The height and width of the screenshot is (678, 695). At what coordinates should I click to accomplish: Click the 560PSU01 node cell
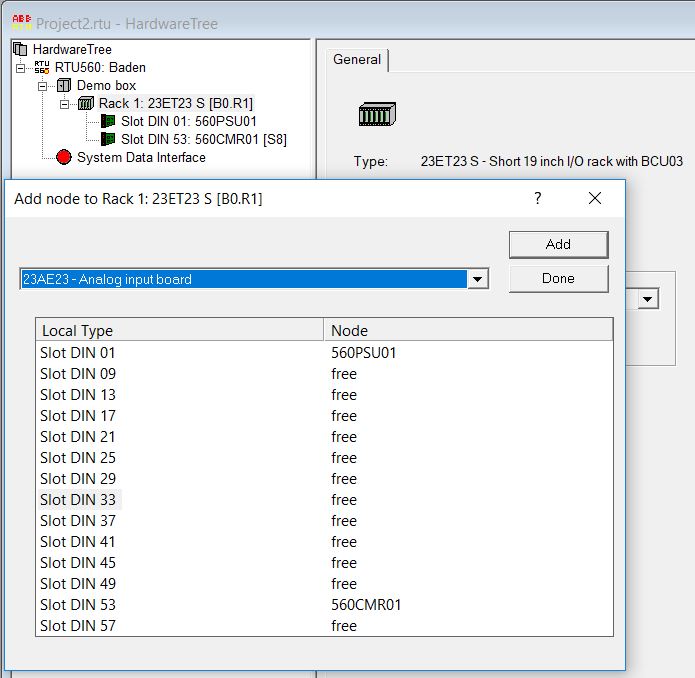tap(363, 353)
